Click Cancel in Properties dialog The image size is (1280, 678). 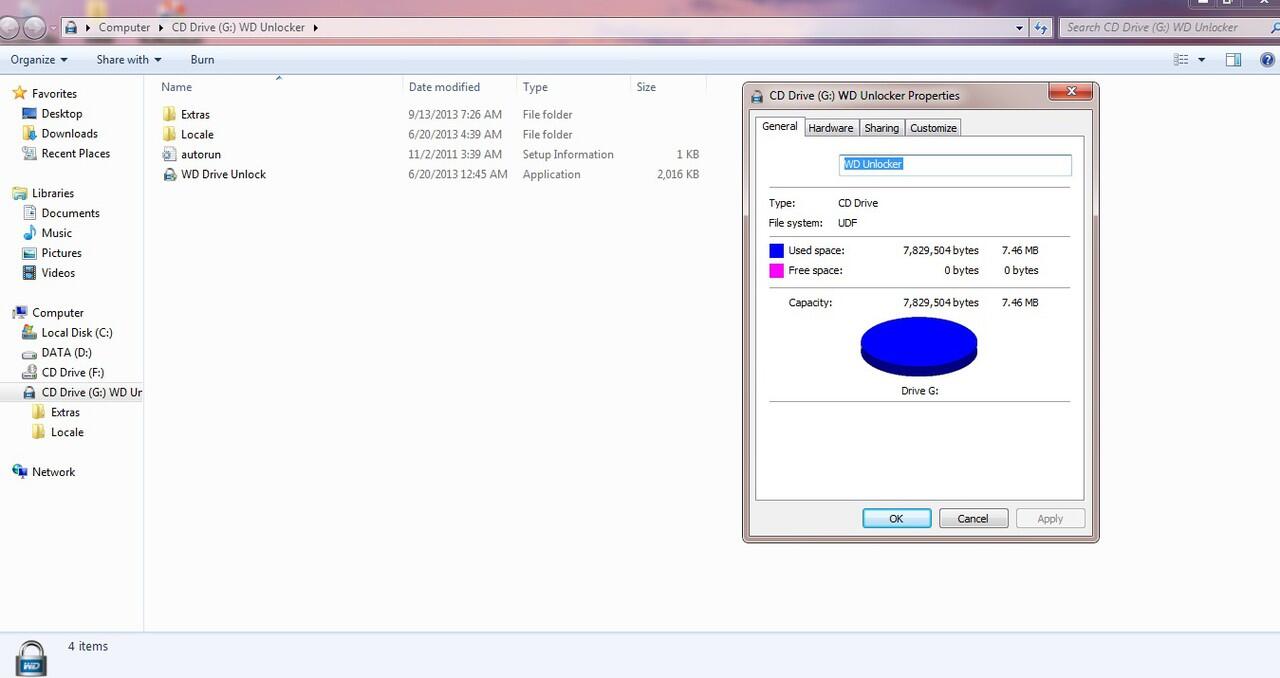(973, 519)
